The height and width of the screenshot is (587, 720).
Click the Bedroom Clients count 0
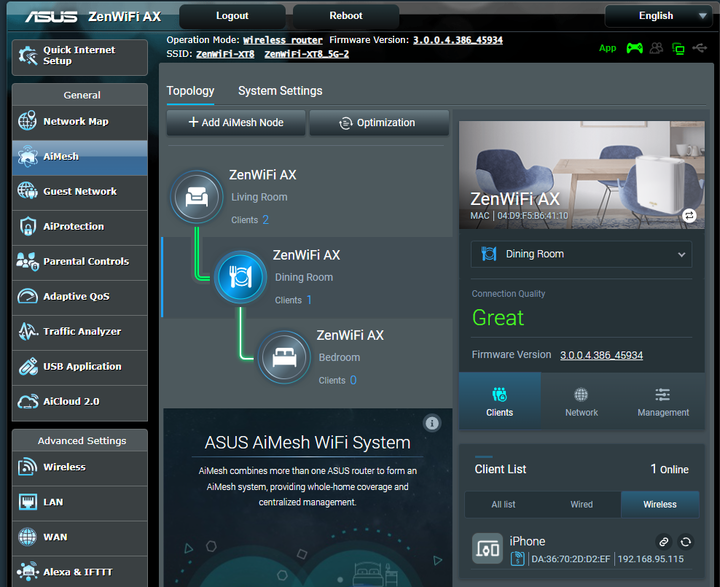(x=353, y=380)
